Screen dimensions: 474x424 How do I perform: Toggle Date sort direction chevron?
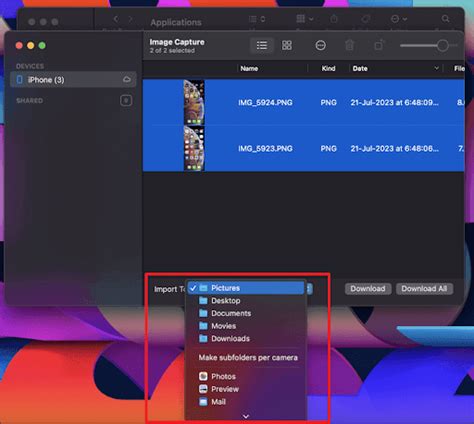pos(436,68)
